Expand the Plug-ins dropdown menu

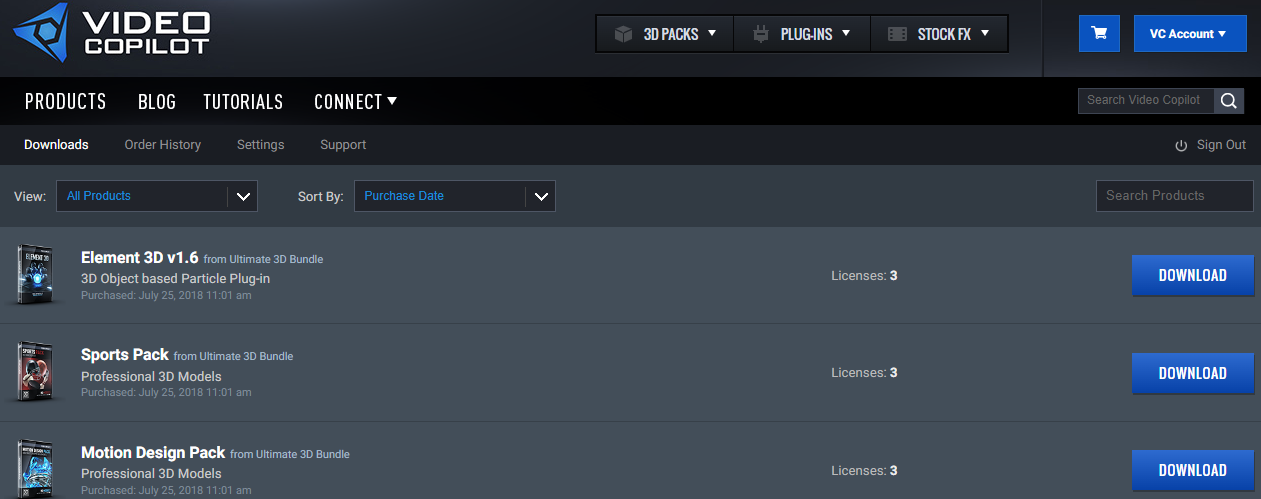pos(802,34)
